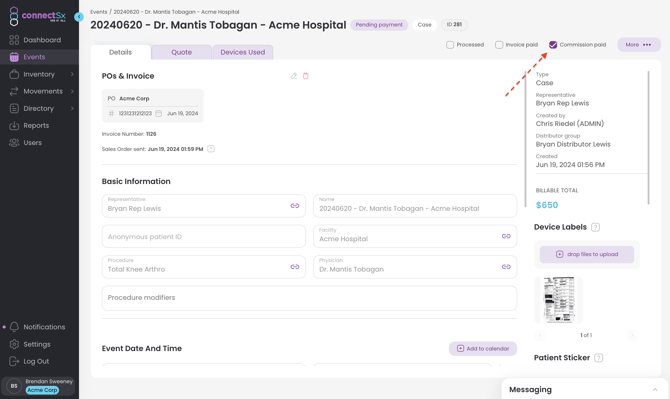670x399 pixels.
Task: Tick the Invoice paid checkbox
Action: pyautogui.click(x=499, y=45)
